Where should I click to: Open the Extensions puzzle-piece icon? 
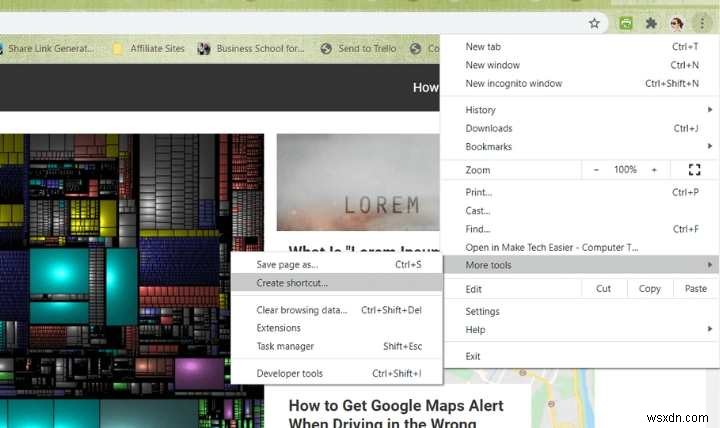tap(651, 23)
